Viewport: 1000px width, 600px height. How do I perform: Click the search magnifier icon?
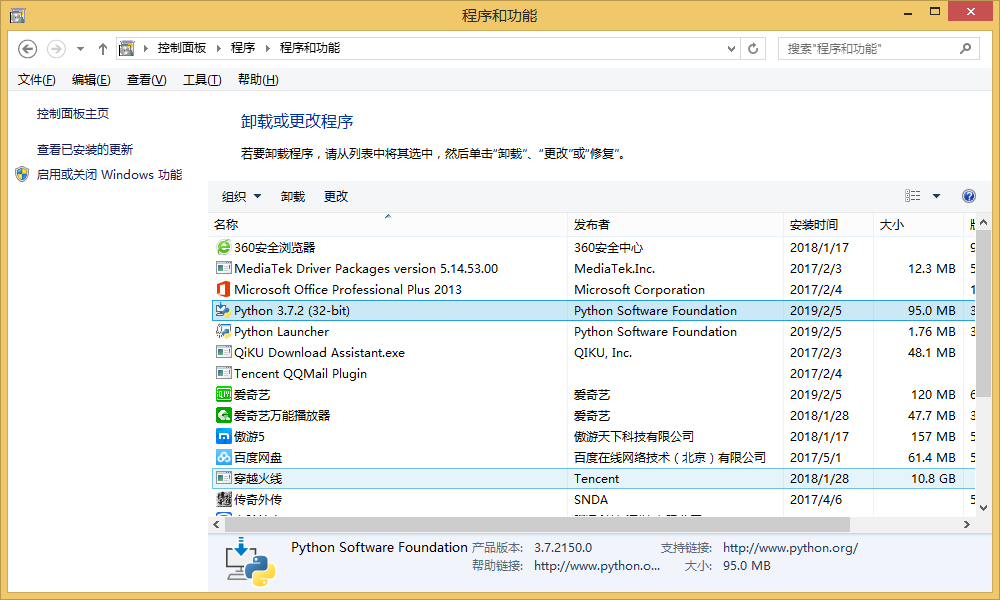(966, 48)
